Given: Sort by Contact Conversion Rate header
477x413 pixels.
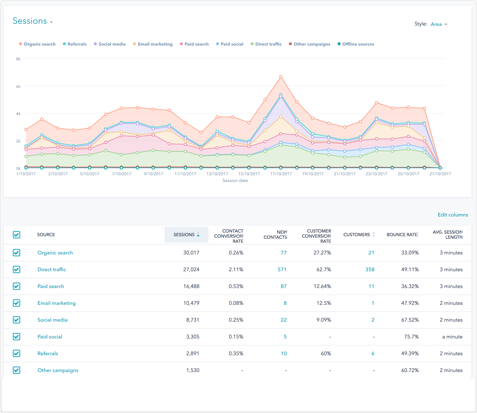Looking at the screenshot, I should click(229, 236).
